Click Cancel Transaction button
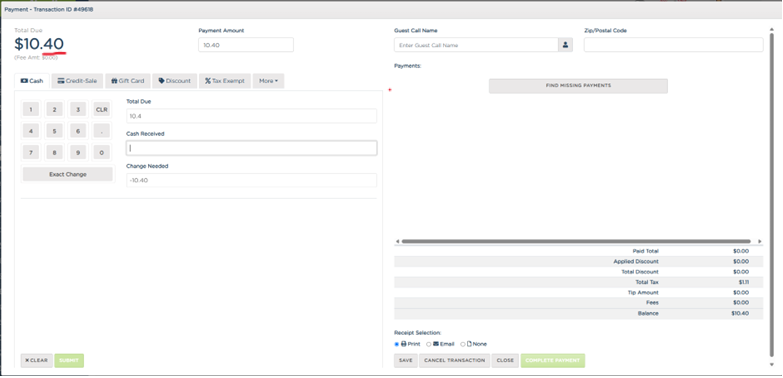783x378 pixels. coord(454,361)
